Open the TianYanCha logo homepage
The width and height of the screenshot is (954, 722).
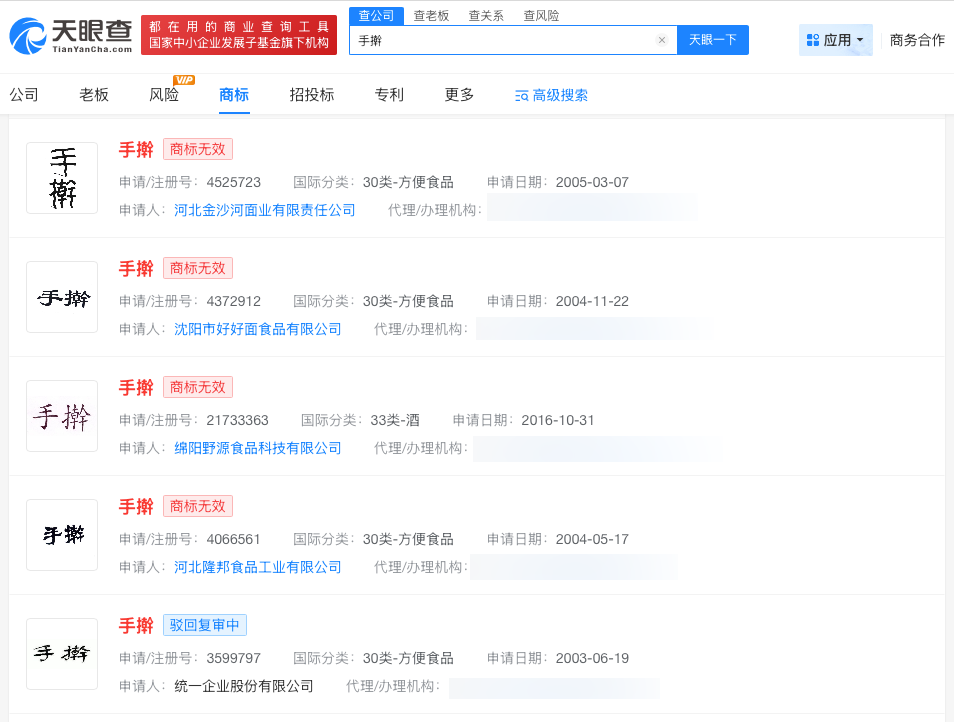click(71, 35)
